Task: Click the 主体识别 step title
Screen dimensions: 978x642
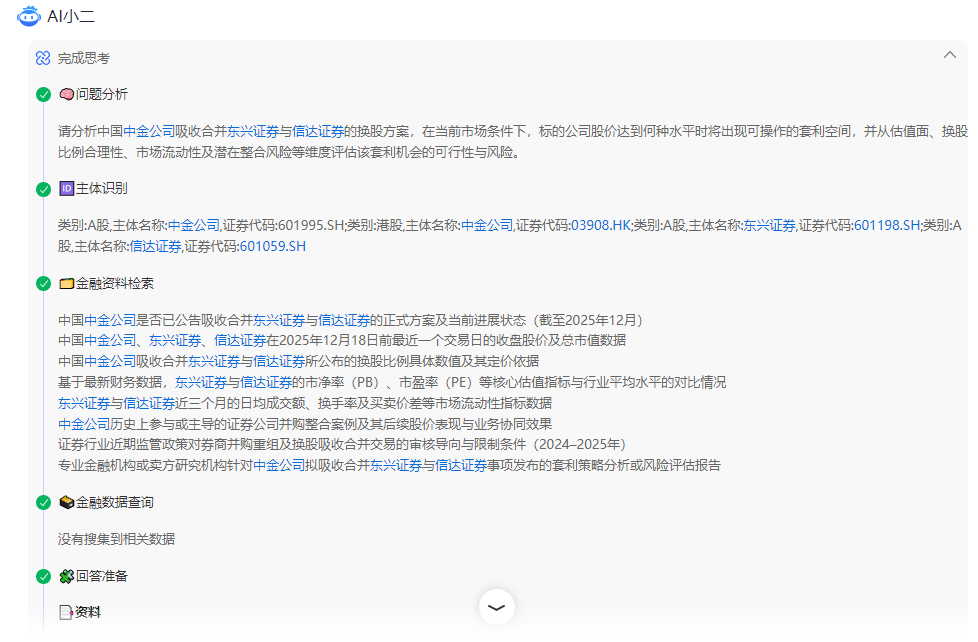Action: (x=102, y=188)
